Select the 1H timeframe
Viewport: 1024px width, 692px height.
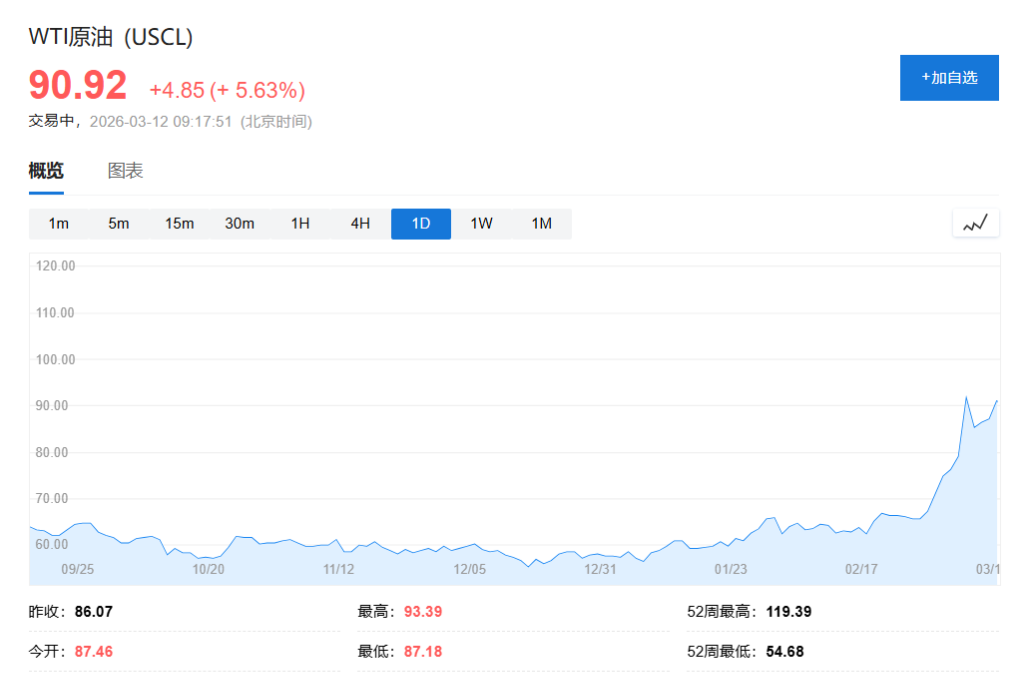point(300,223)
